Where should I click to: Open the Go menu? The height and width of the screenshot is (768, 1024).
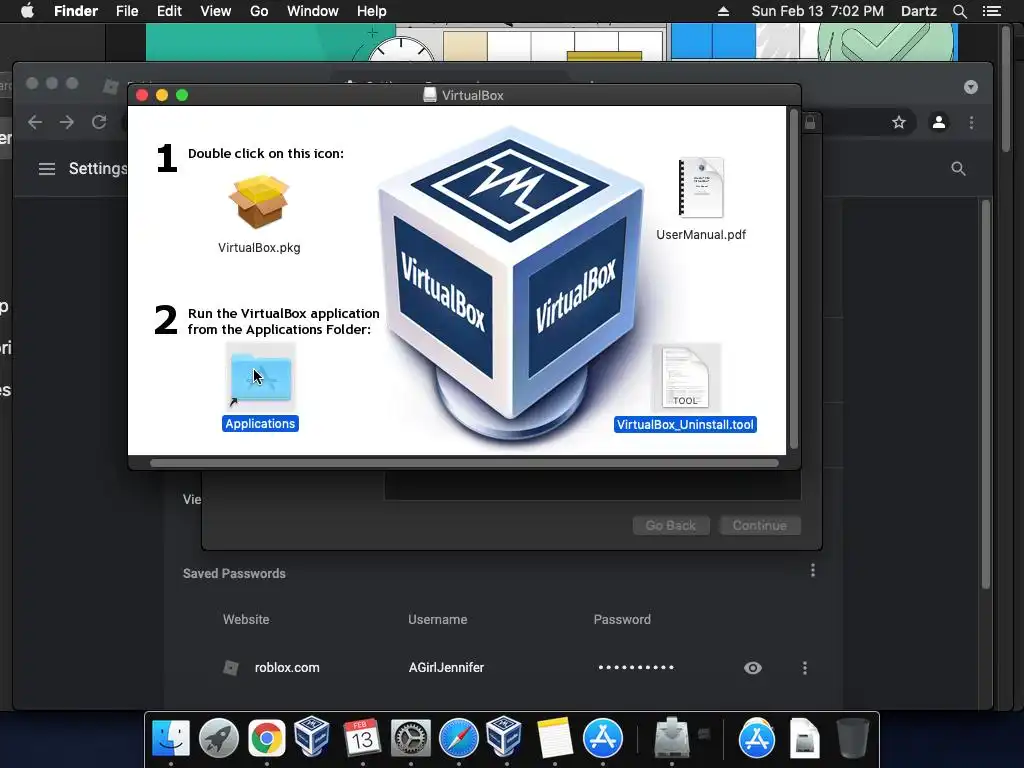pyautogui.click(x=259, y=11)
